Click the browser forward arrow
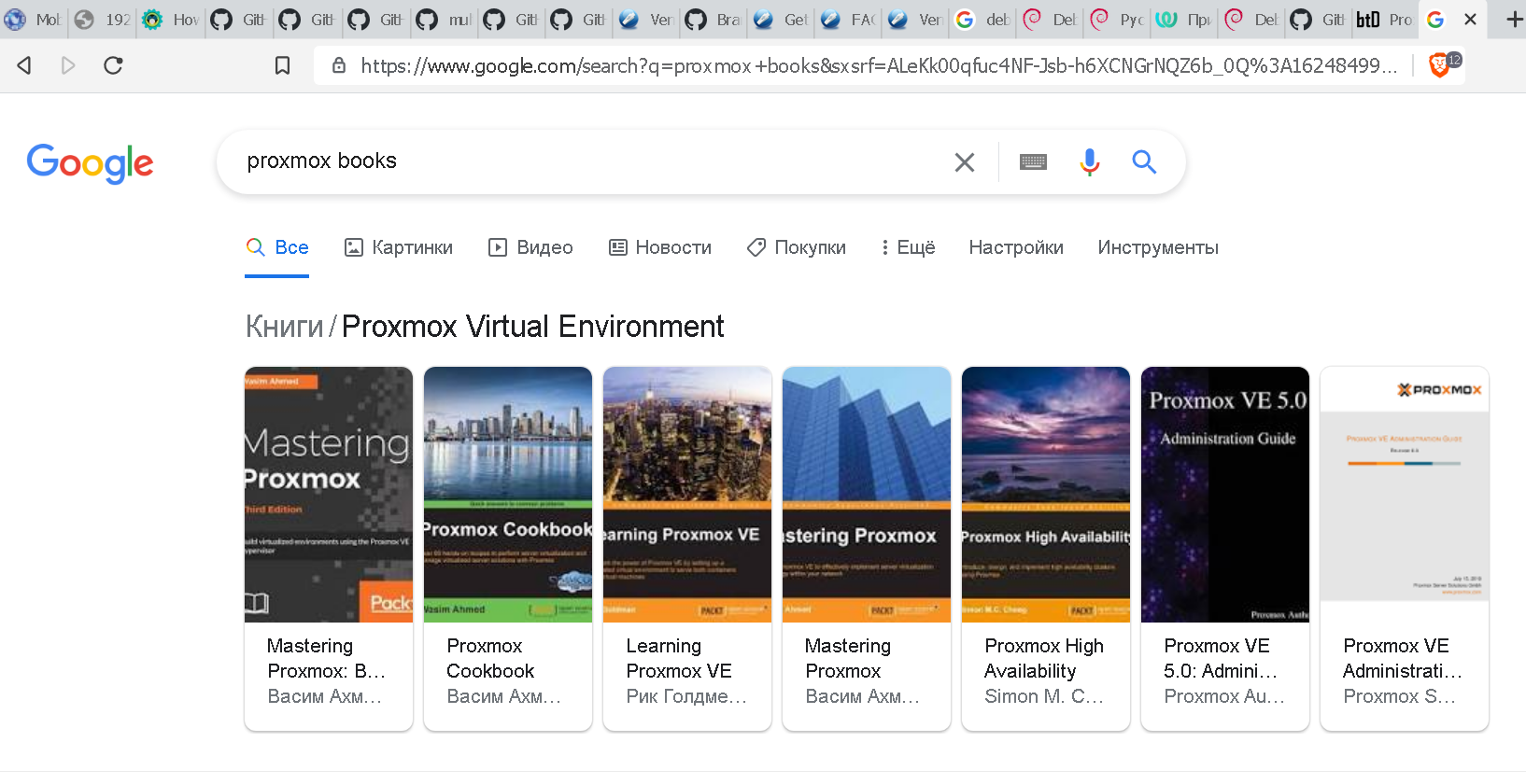 (68, 65)
